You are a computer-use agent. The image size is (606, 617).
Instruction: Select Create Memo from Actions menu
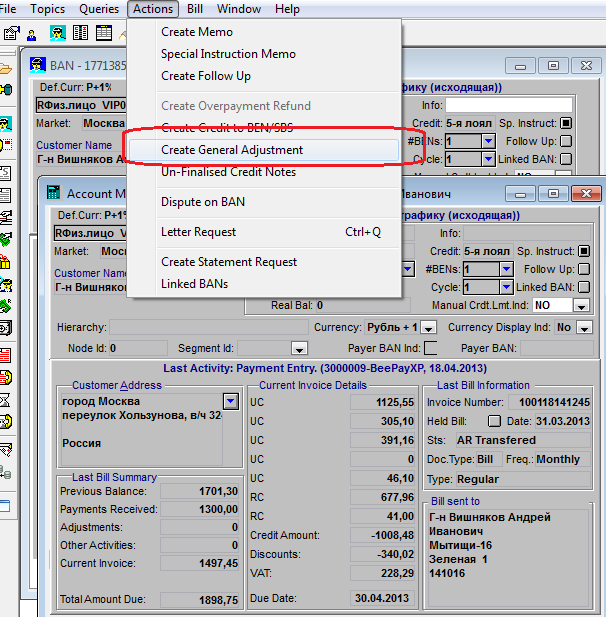click(x=197, y=32)
